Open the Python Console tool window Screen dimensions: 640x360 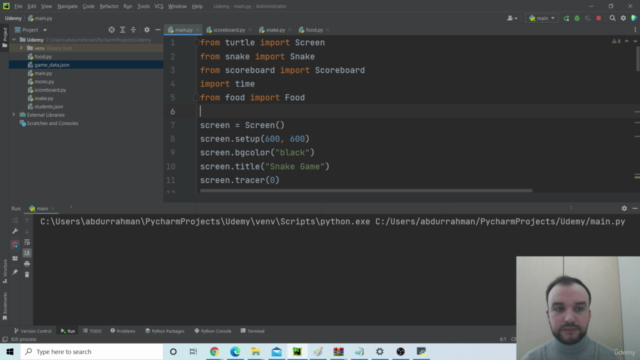213,331
